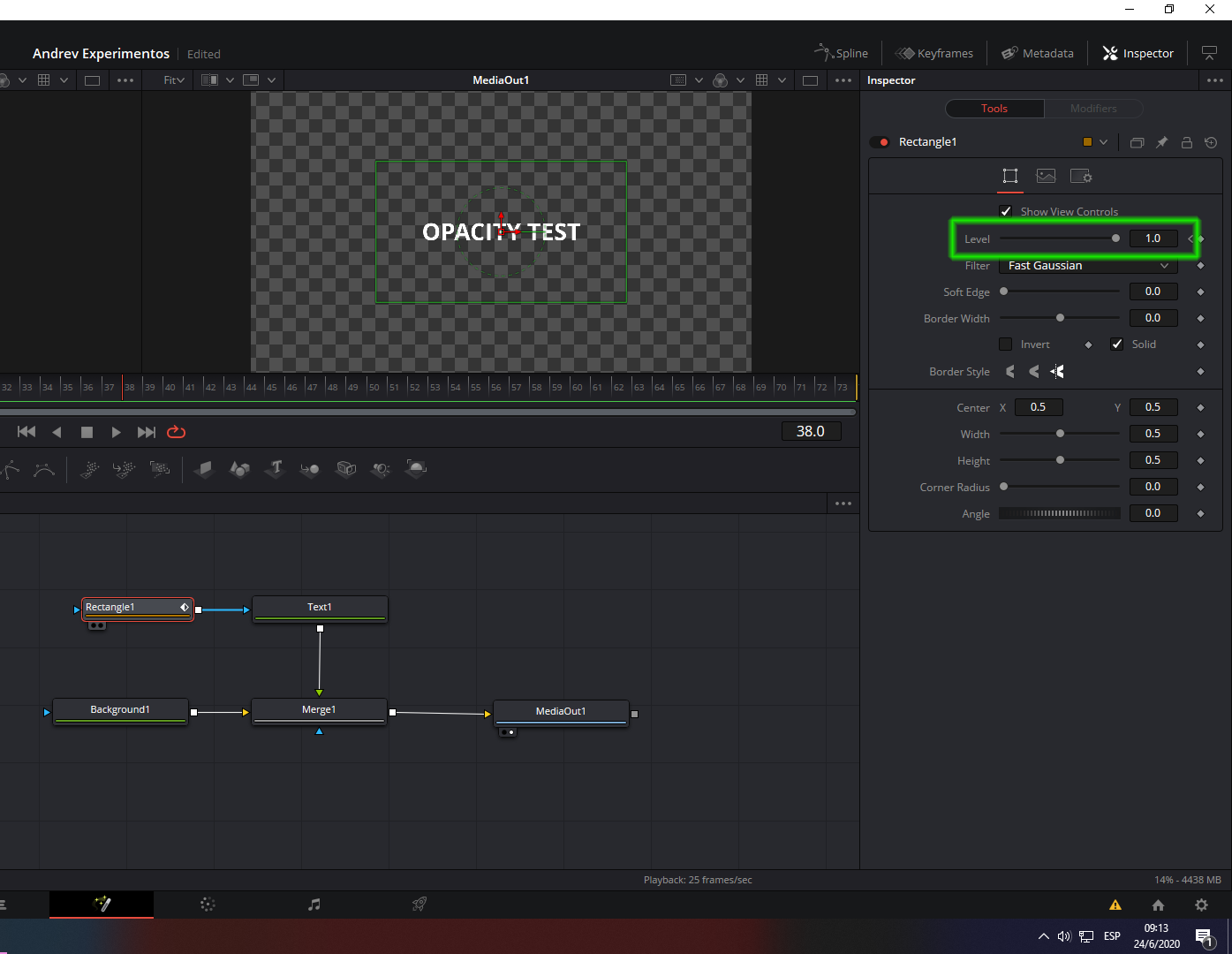Image resolution: width=1232 pixels, height=954 pixels.
Task: Add a Renderer 3D node
Action: [x=416, y=469]
